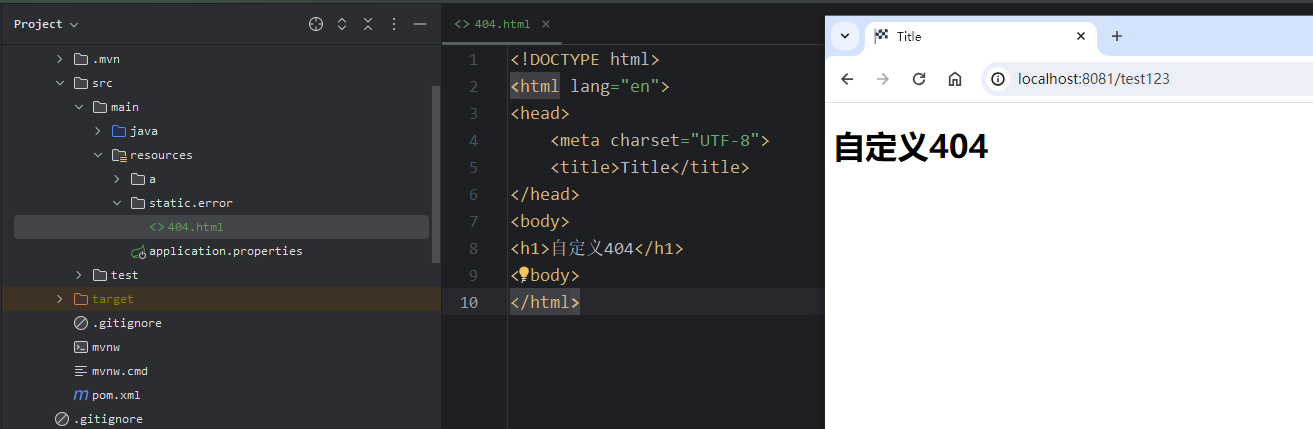The image size is (1313, 429).
Task: Select the .gitignore listed below pom.xml
Action: pos(107,419)
